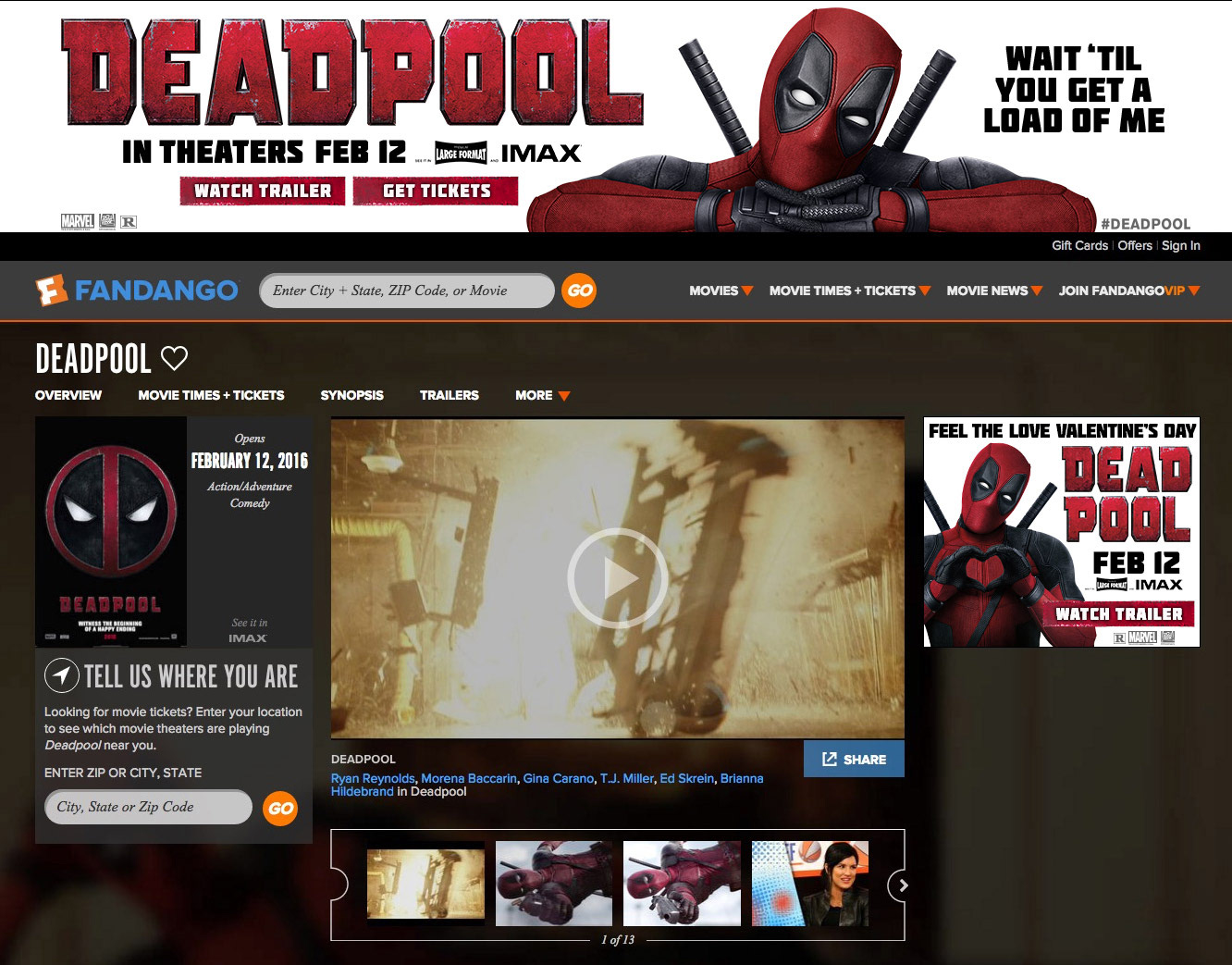
Task: Click the Brianna Hildebrand cast link
Action: click(x=742, y=778)
